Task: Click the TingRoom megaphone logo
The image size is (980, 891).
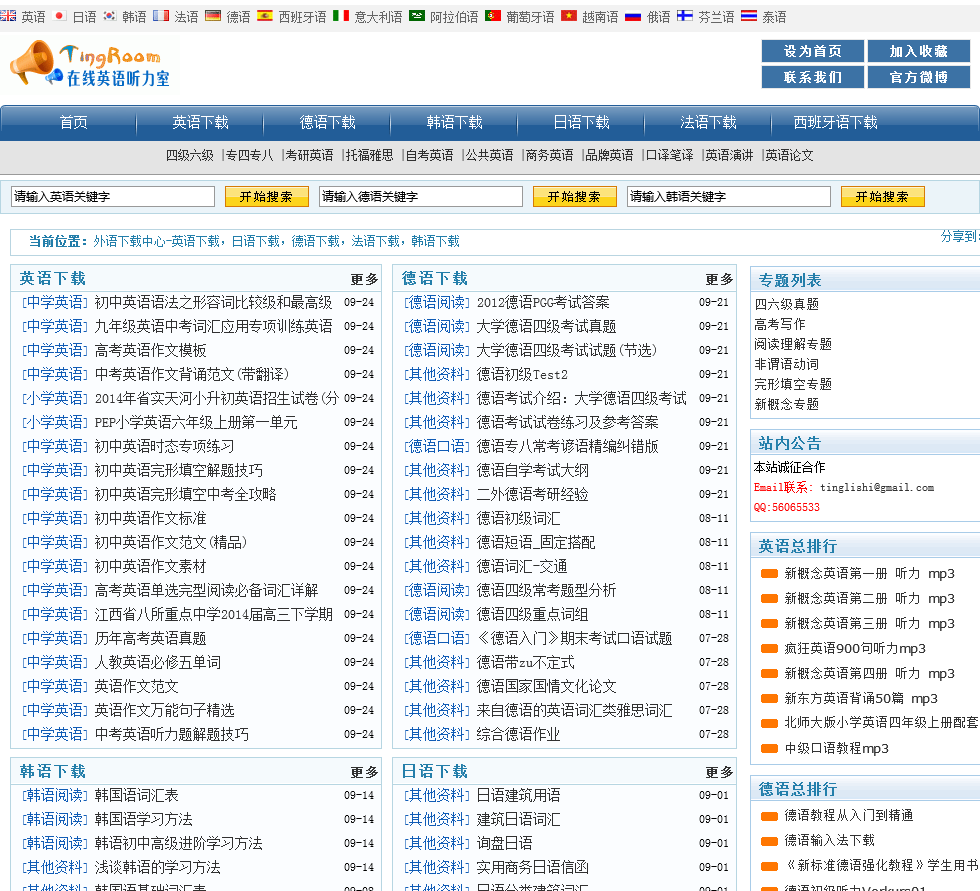Action: pyautogui.click(x=90, y=64)
